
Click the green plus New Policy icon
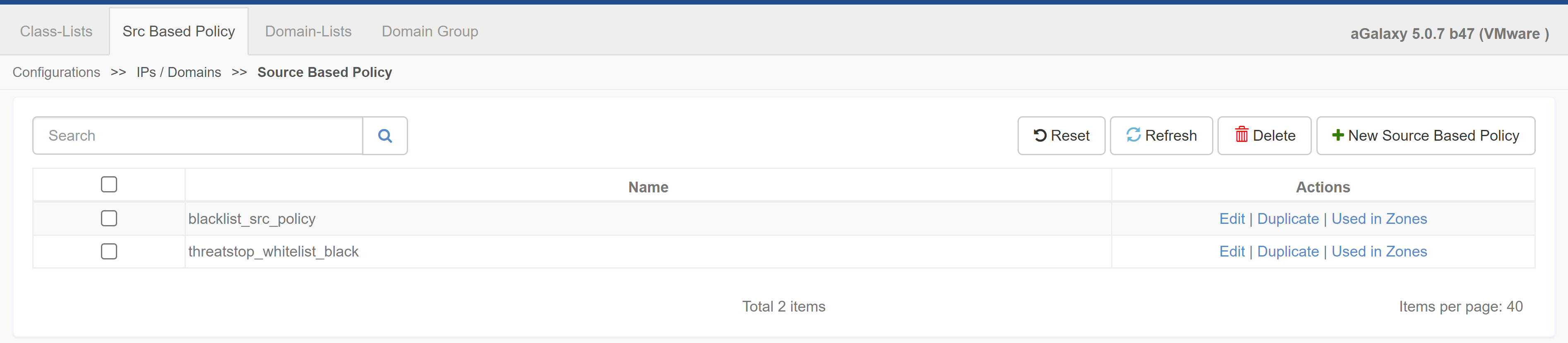pos(1337,135)
